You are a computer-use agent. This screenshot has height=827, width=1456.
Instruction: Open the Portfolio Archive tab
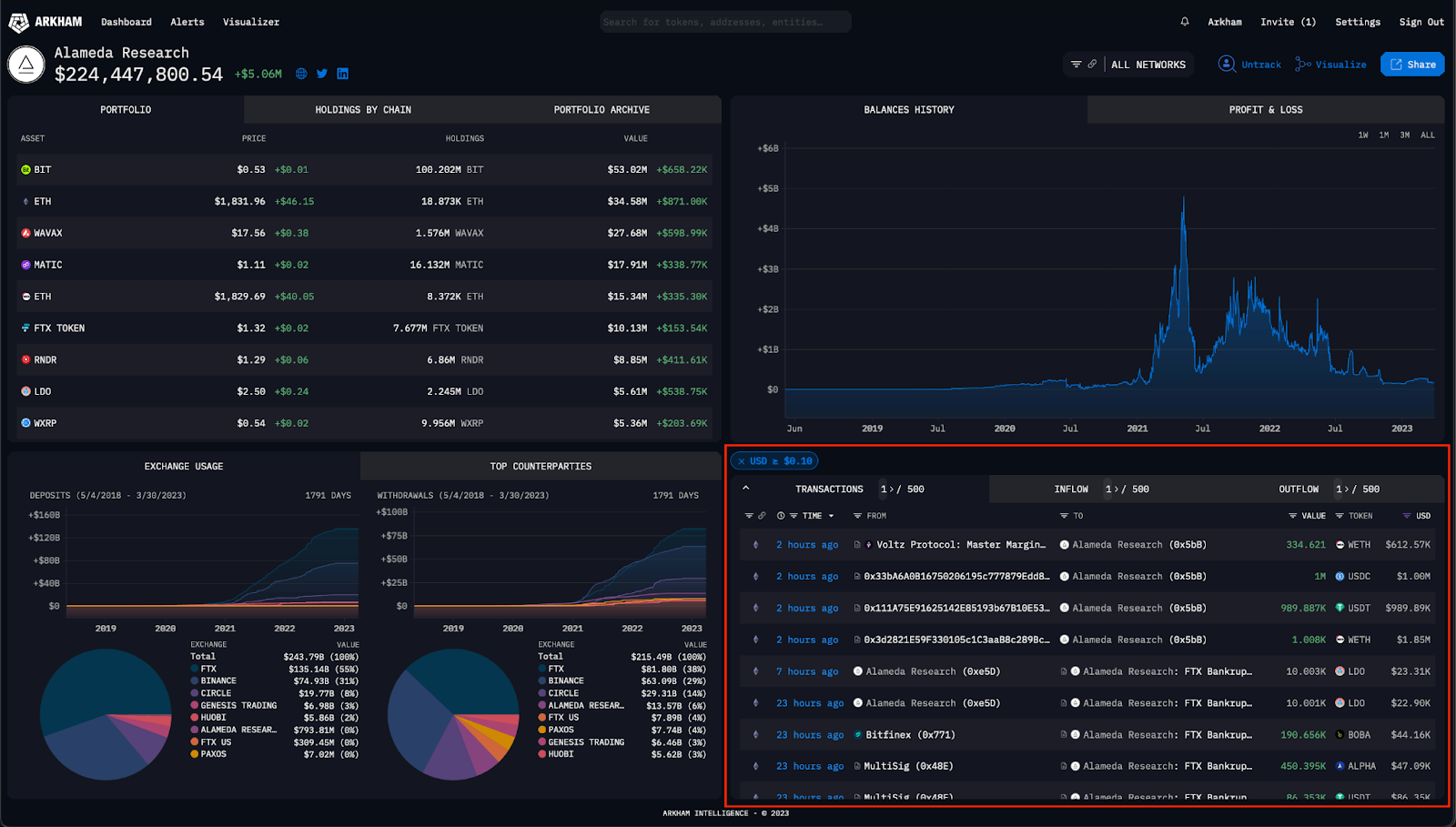(602, 110)
